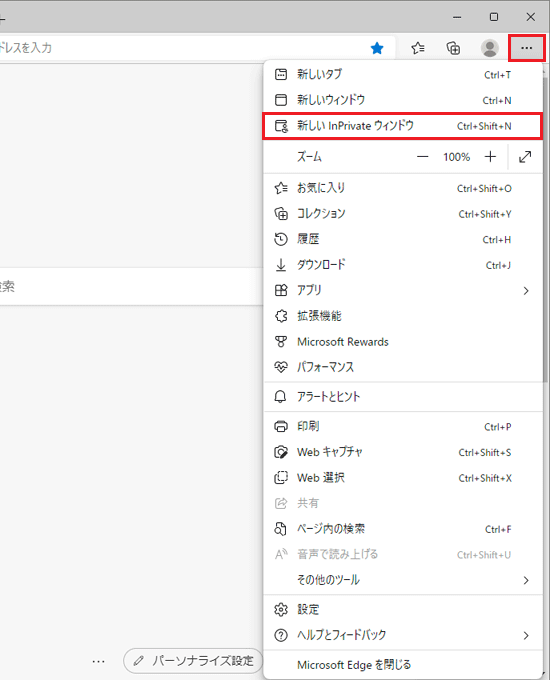Open 履歴 menu entry
This screenshot has width=550, height=680.
click(x=403, y=239)
